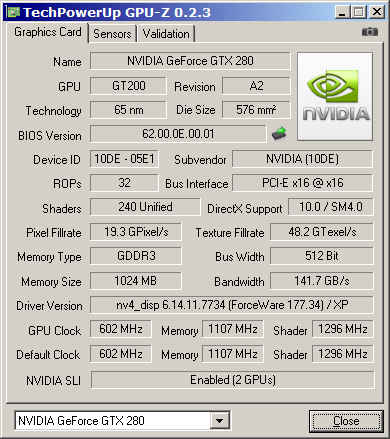Switch to the Validation tab
Screen dimensions: 390x439
(166, 34)
